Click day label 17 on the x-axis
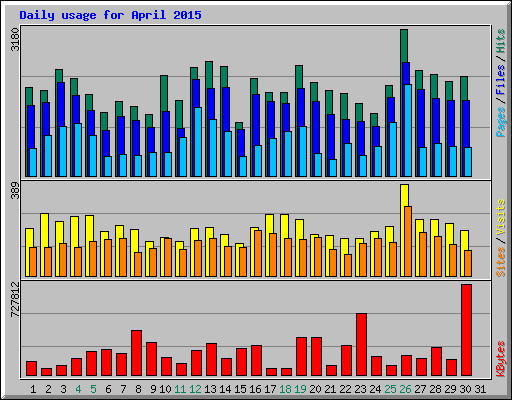This screenshot has height=400, width=512. (270, 389)
